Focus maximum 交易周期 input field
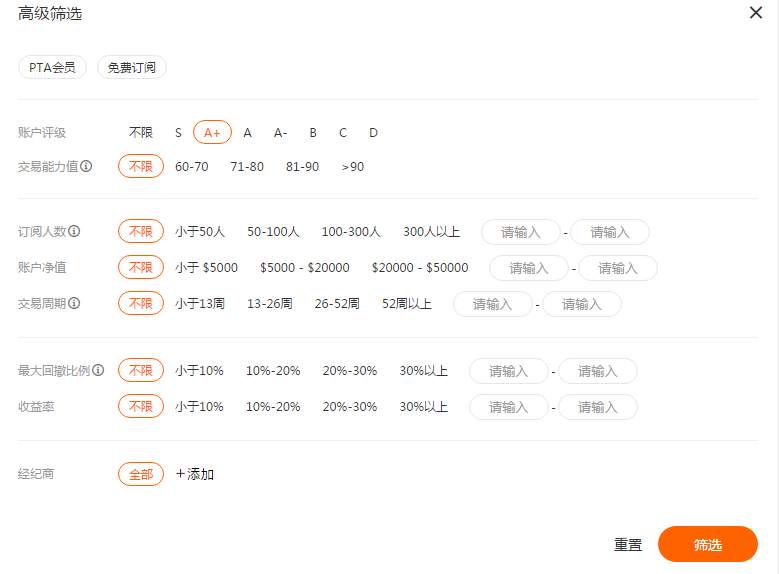The width and height of the screenshot is (779, 574). click(x=582, y=304)
